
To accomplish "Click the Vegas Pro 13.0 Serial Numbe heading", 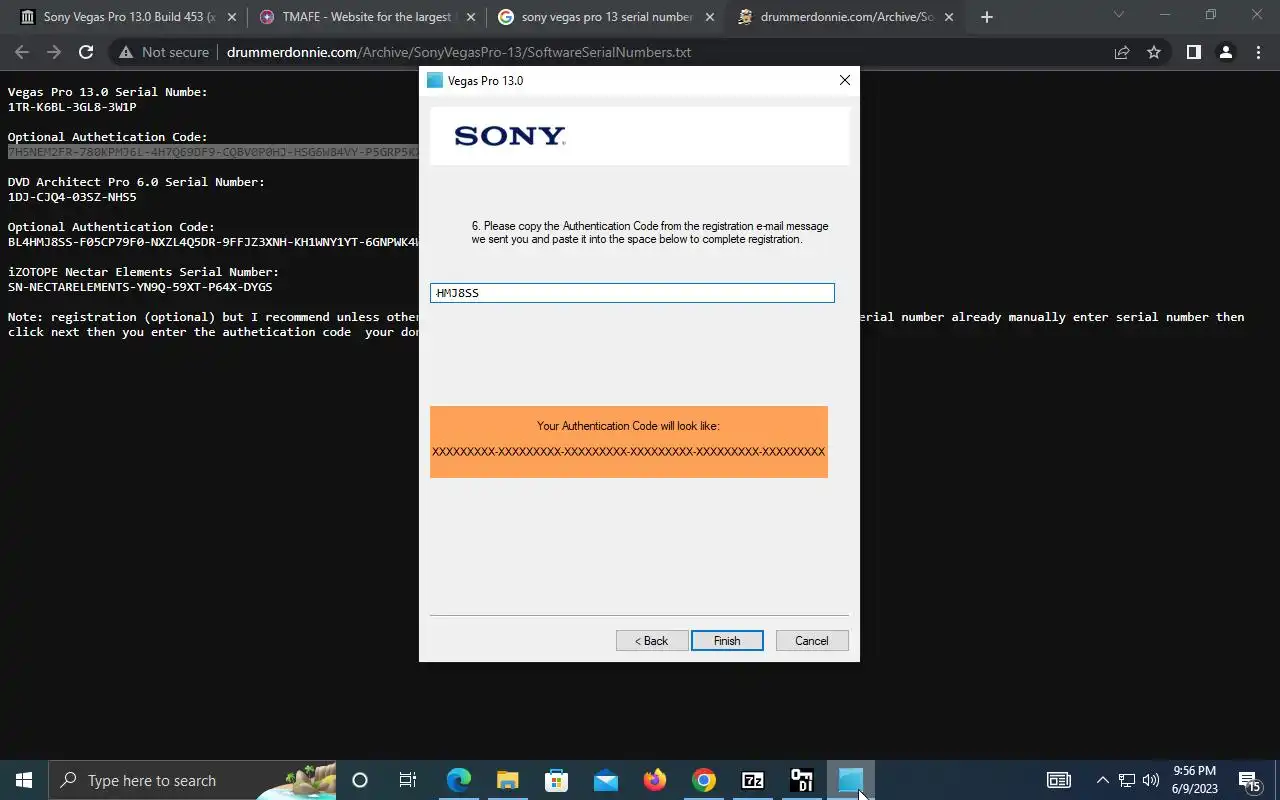I will pyautogui.click(x=108, y=92).
